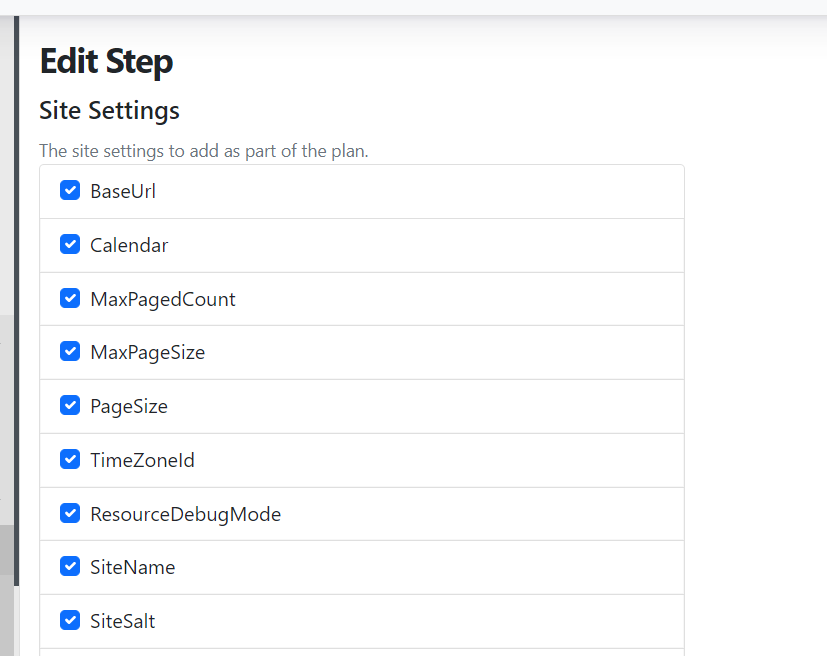Click the Site Settings subheading

click(108, 111)
